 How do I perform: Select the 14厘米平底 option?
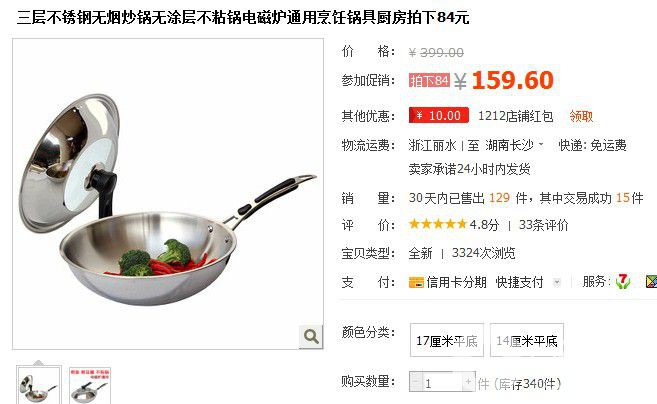point(527,340)
